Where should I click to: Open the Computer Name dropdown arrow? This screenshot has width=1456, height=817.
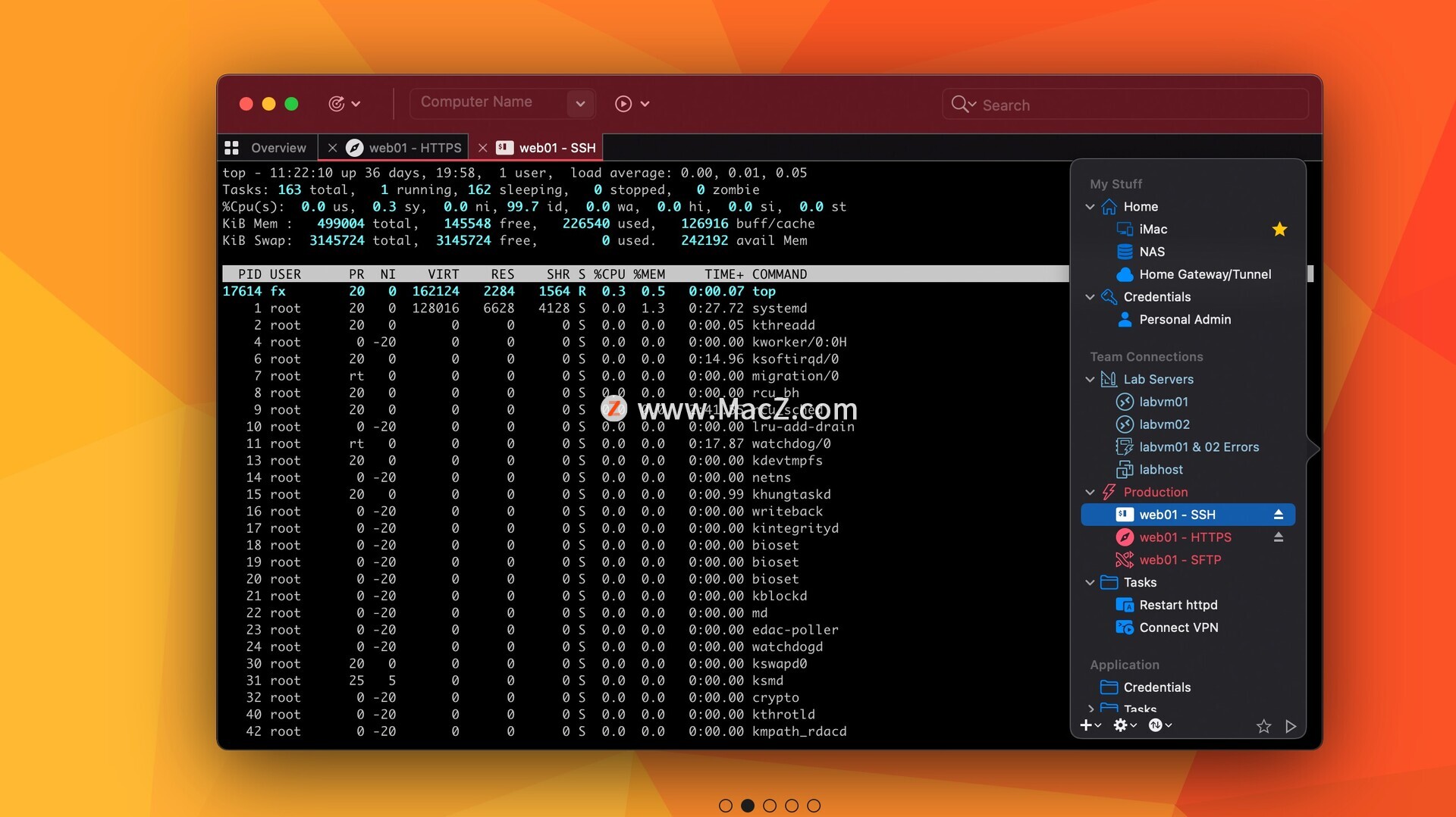580,104
